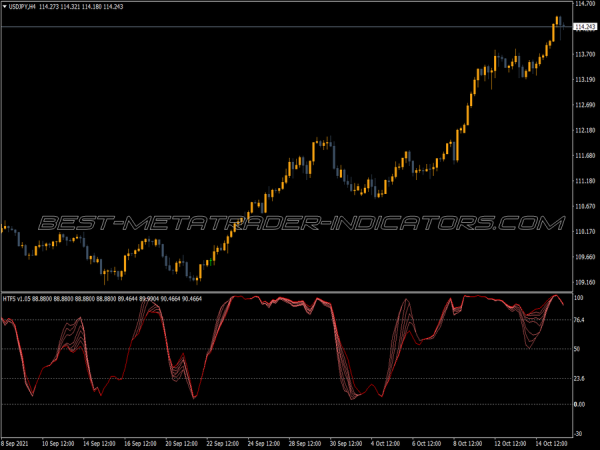Click the 30 Sep 12:00 time label
600x450 pixels.
point(346,444)
